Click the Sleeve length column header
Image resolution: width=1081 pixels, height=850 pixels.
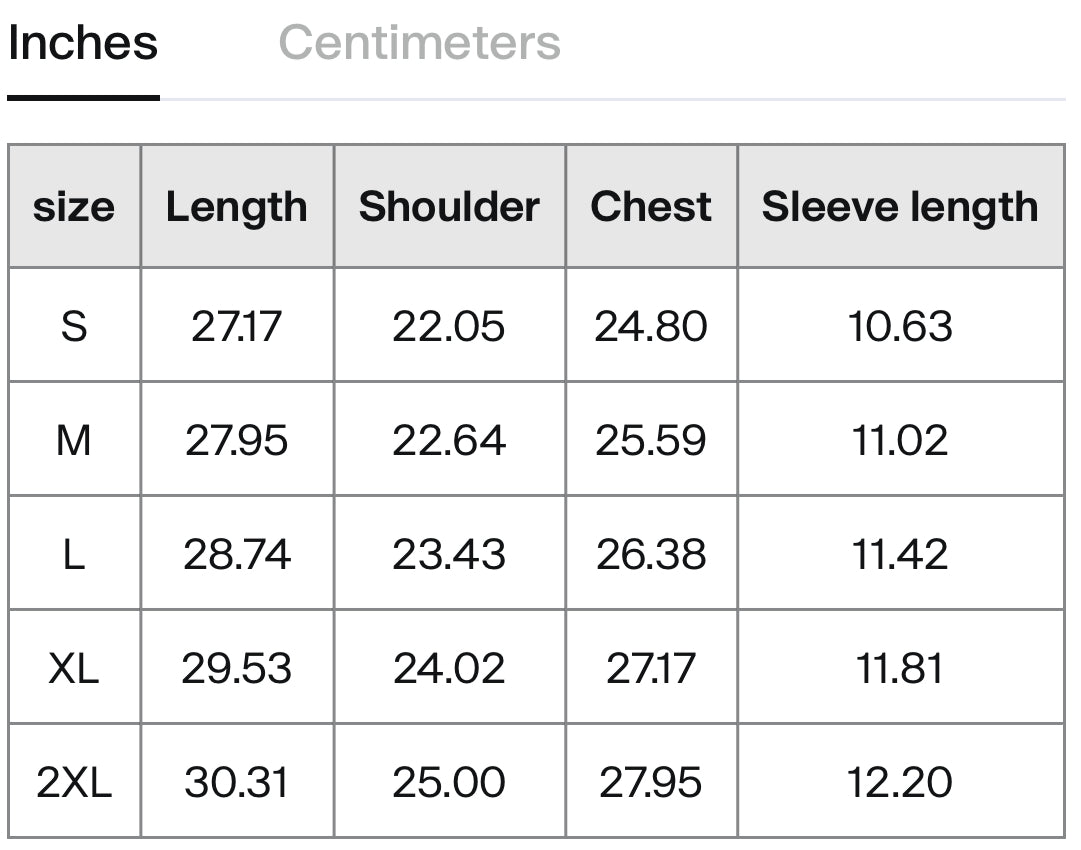coord(900,207)
